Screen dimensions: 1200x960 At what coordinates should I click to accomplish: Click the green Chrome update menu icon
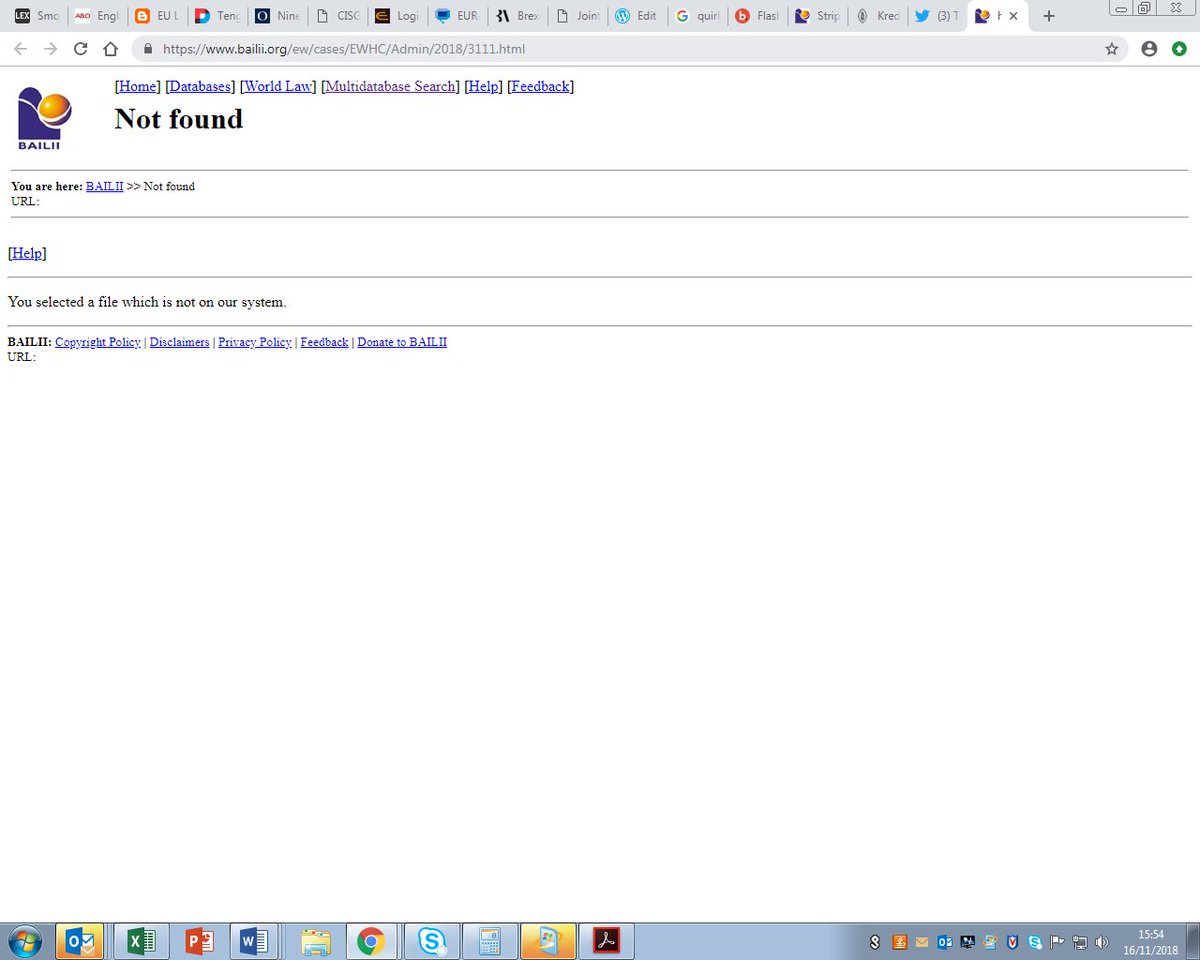(1179, 48)
